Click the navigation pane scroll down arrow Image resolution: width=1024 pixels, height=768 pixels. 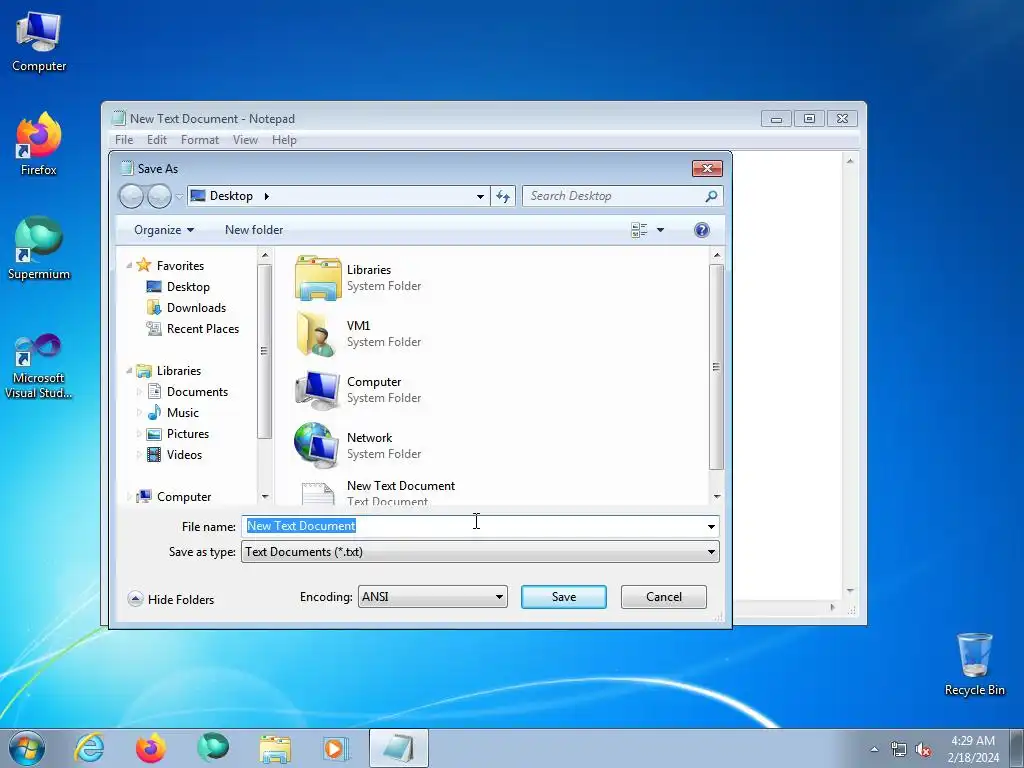tap(265, 497)
